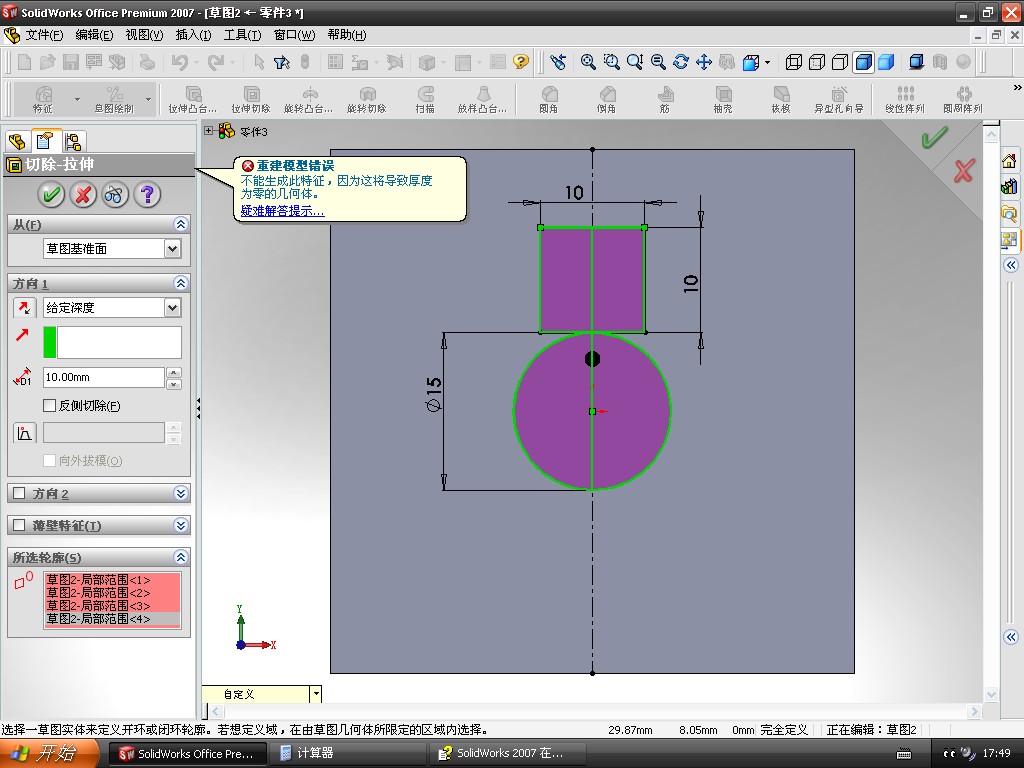Viewport: 1024px width, 768px height.
Task: Activate the Pan view tool
Action: coord(703,62)
